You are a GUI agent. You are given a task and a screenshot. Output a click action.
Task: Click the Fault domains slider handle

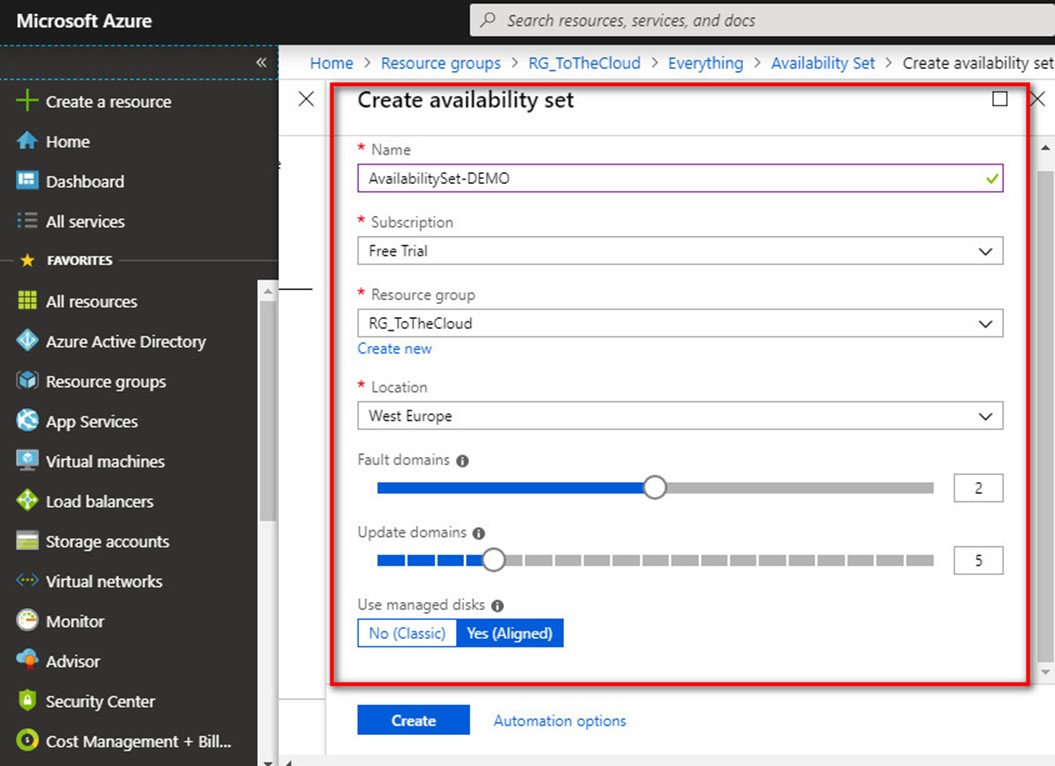(x=655, y=487)
